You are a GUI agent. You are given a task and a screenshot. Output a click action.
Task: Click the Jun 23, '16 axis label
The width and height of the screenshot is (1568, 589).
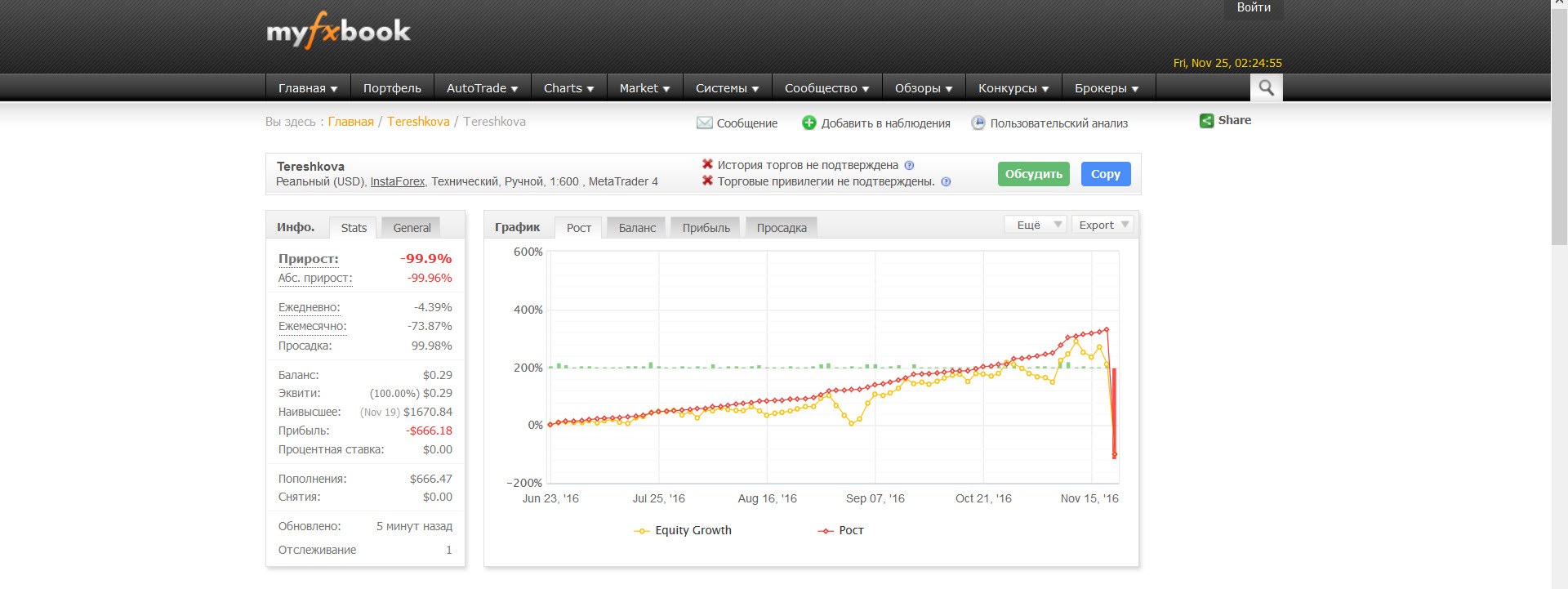point(550,498)
